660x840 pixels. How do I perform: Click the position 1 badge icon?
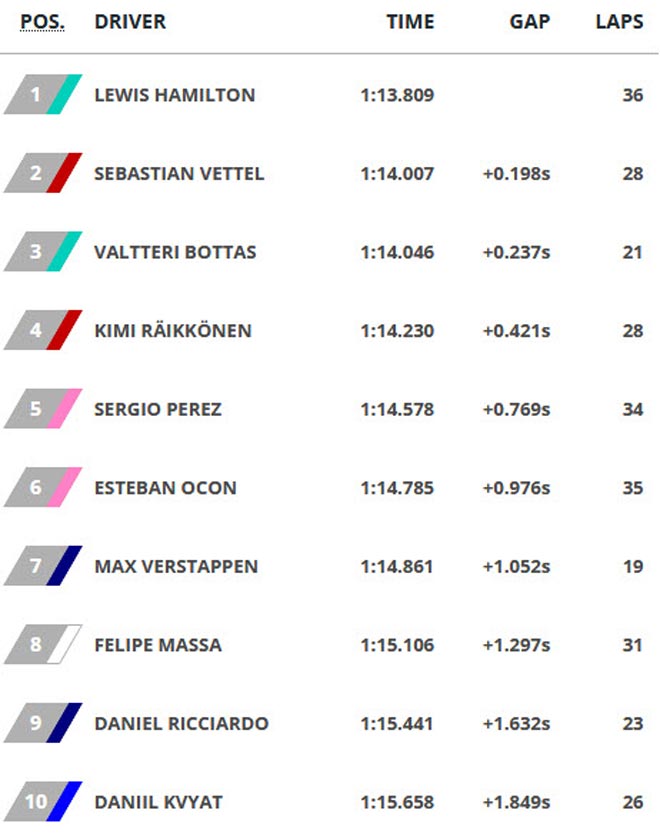coord(41,95)
